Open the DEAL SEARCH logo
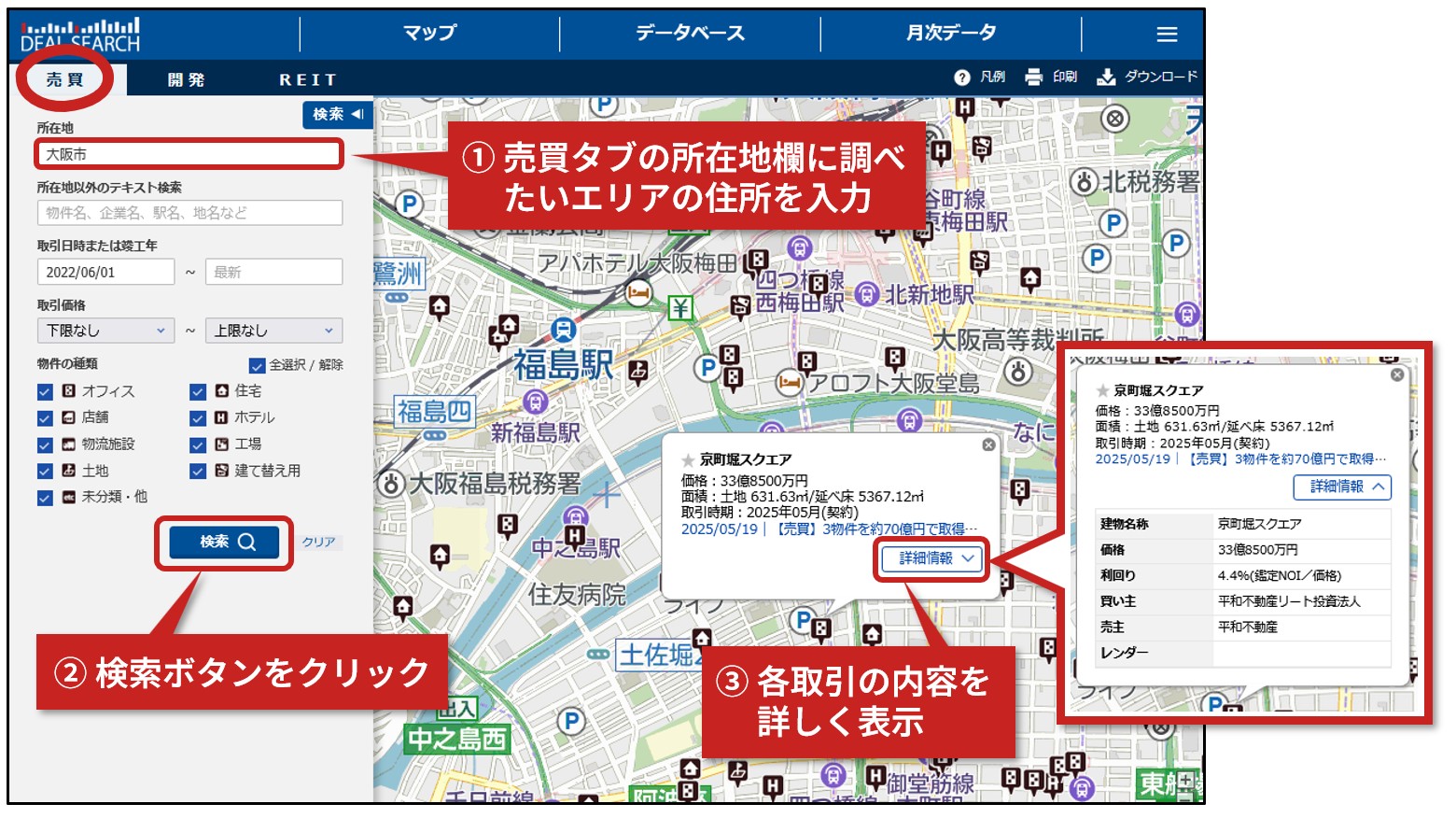The height and width of the screenshot is (818, 1456). tap(80, 35)
